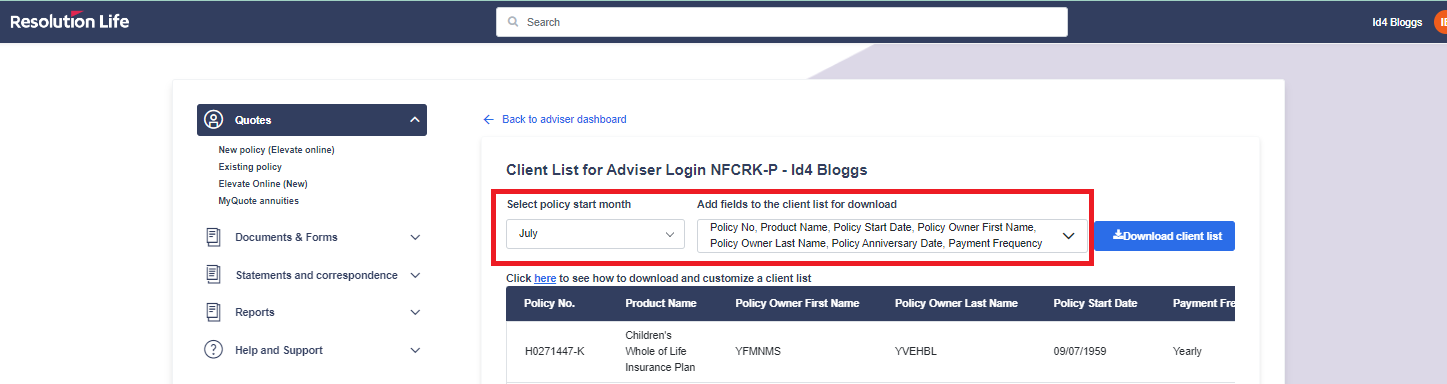
Task: Open Documents & Forms menu
Action: [x=286, y=237]
